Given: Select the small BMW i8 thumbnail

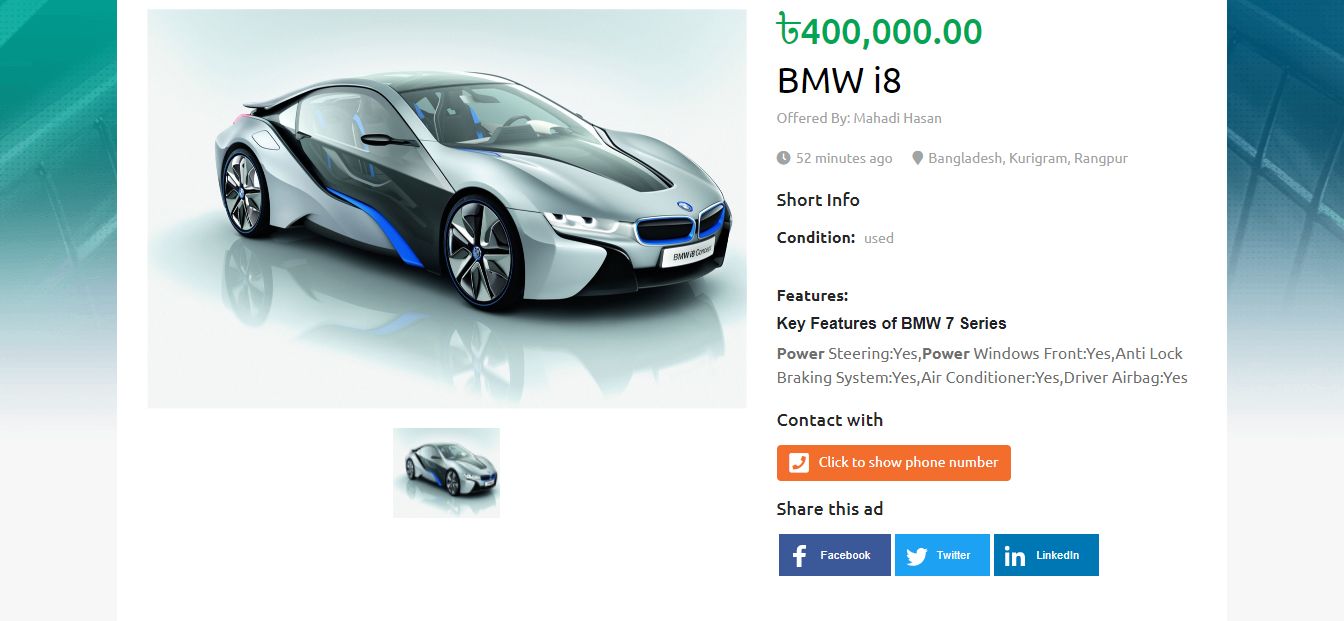Looking at the screenshot, I should [x=446, y=473].
